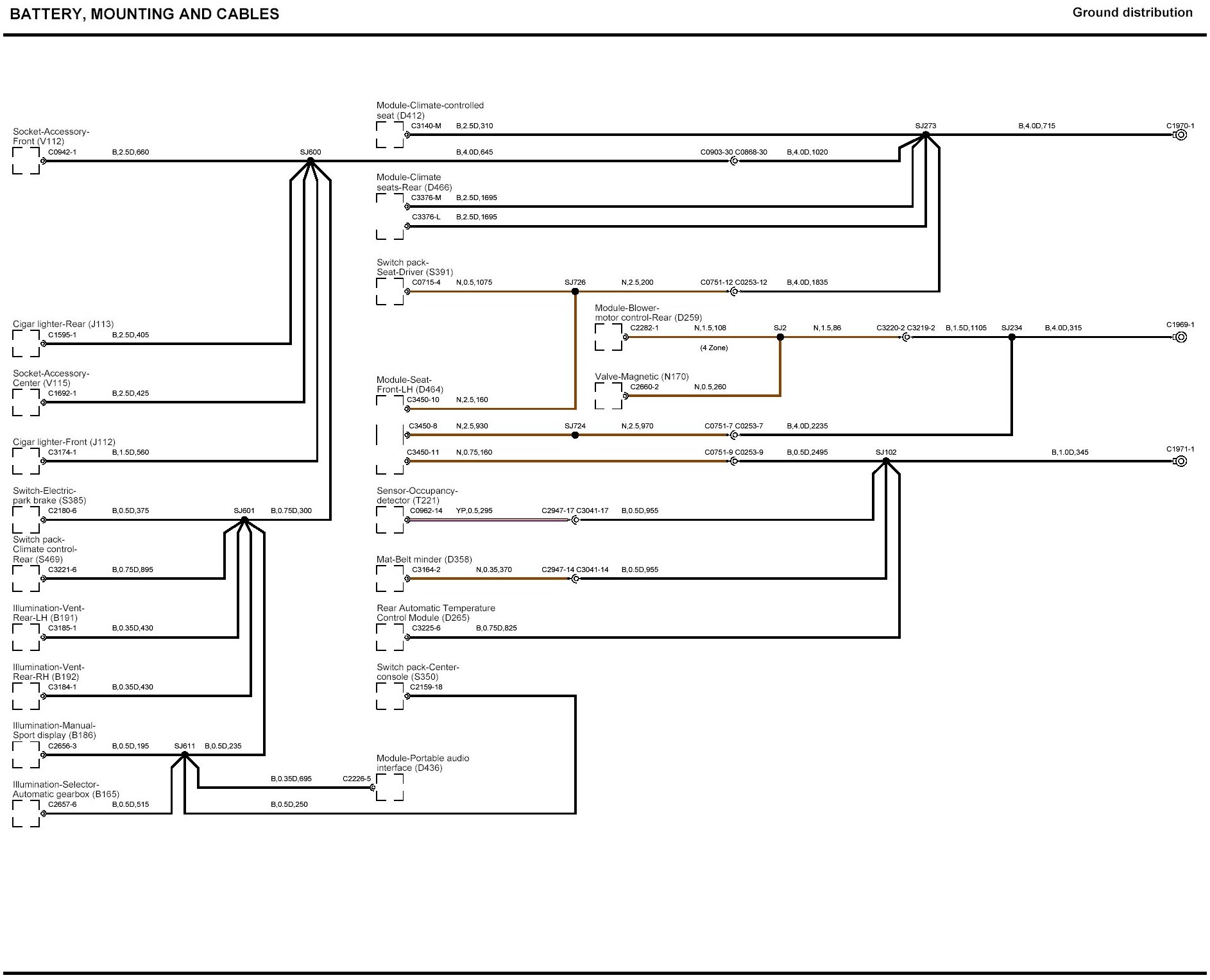Select the C1970-1 ground eyelet symbol
Screen dimensions: 1210x980
coord(1180,135)
